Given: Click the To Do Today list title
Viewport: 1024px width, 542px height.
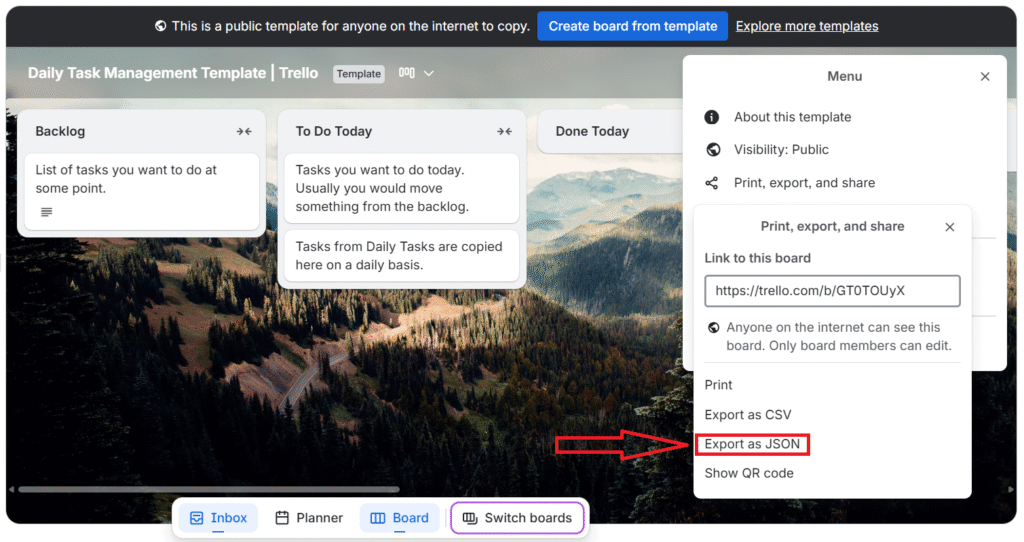Looking at the screenshot, I should click(334, 131).
